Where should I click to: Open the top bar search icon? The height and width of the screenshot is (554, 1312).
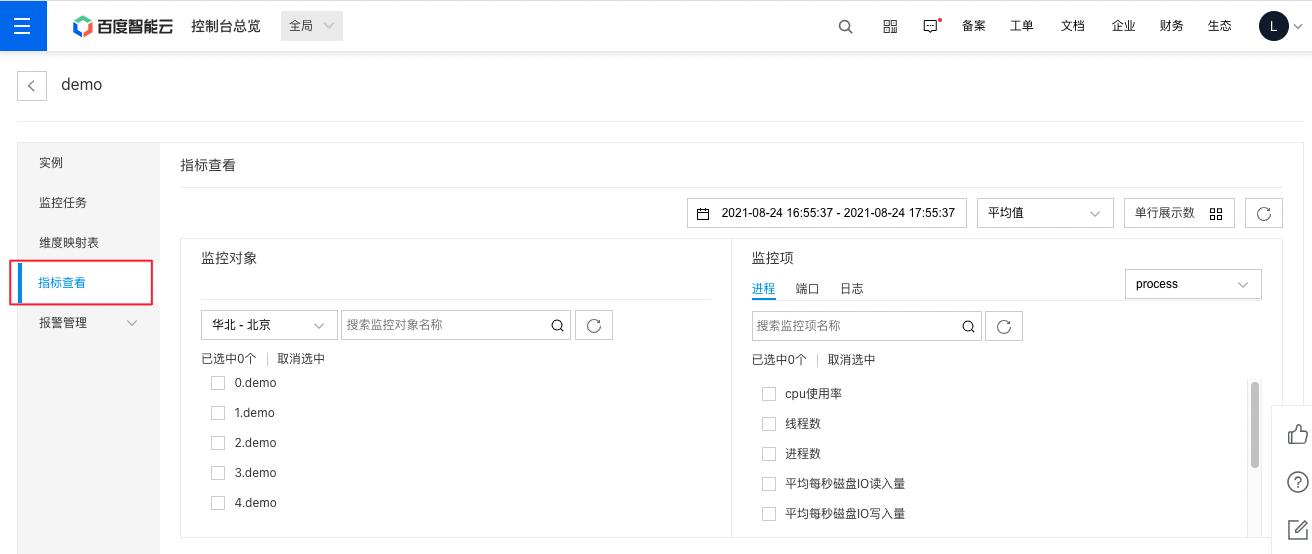(x=845, y=26)
